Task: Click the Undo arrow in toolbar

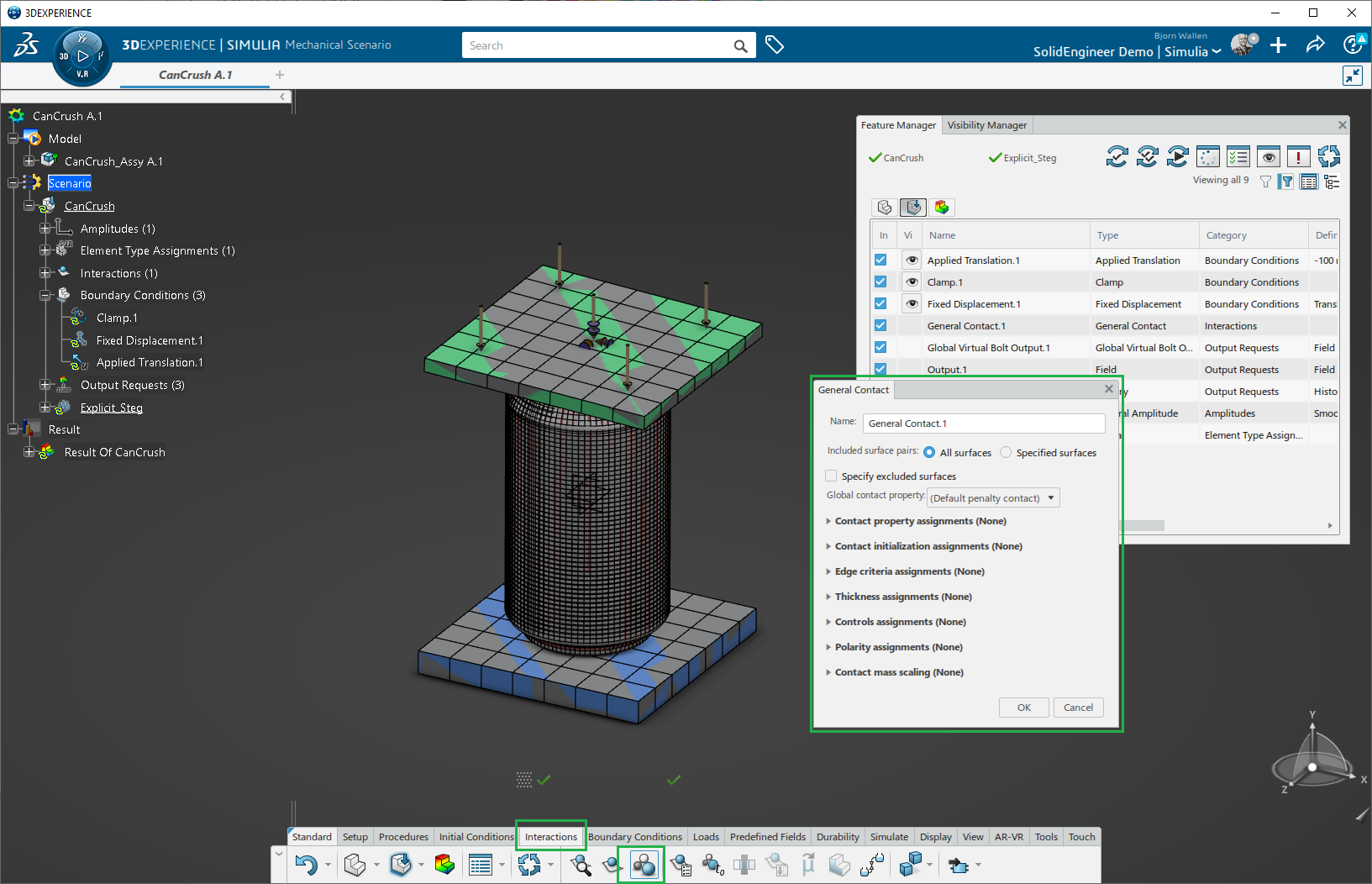Action: (306, 865)
